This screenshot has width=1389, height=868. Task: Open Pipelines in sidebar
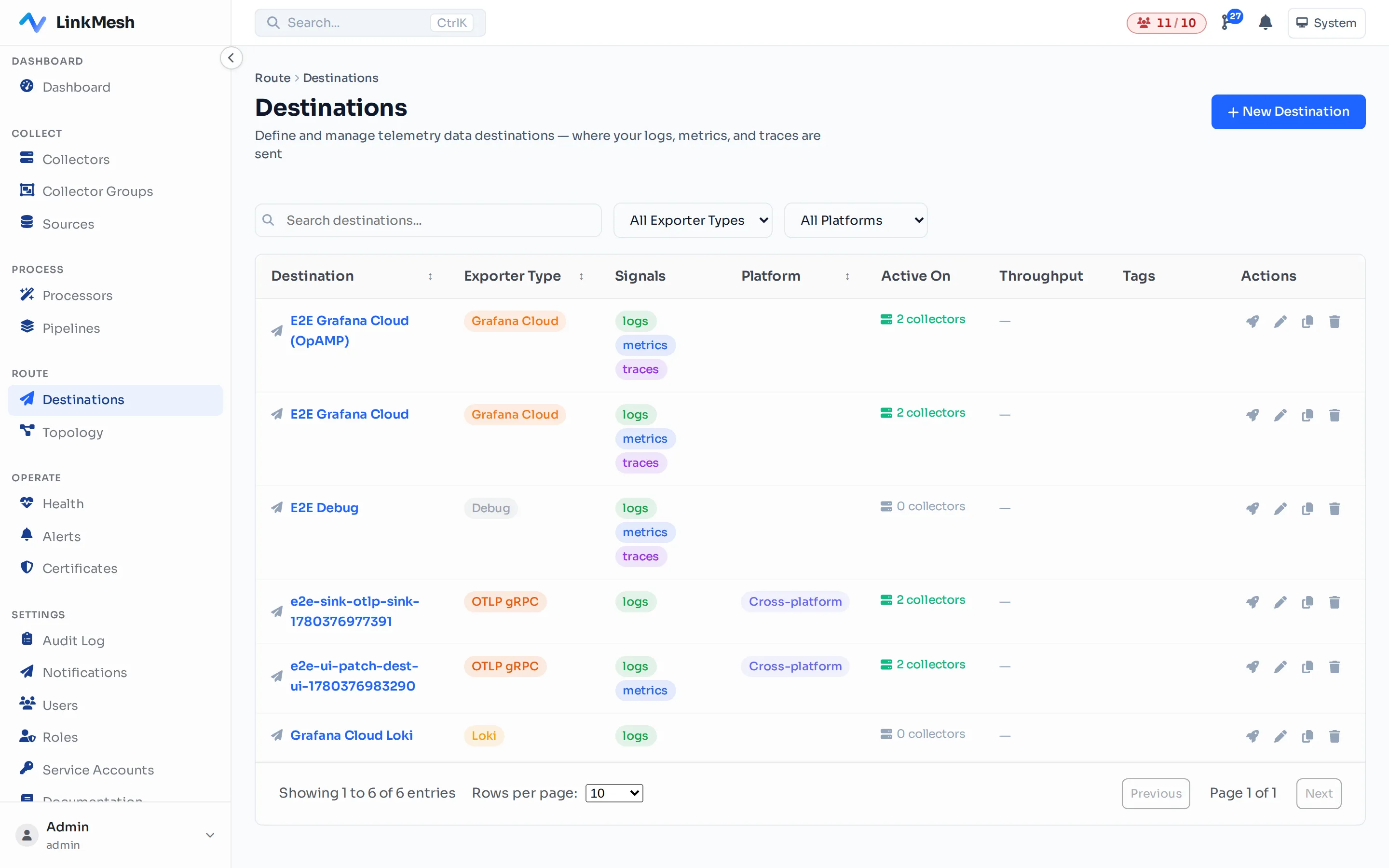tap(115, 328)
